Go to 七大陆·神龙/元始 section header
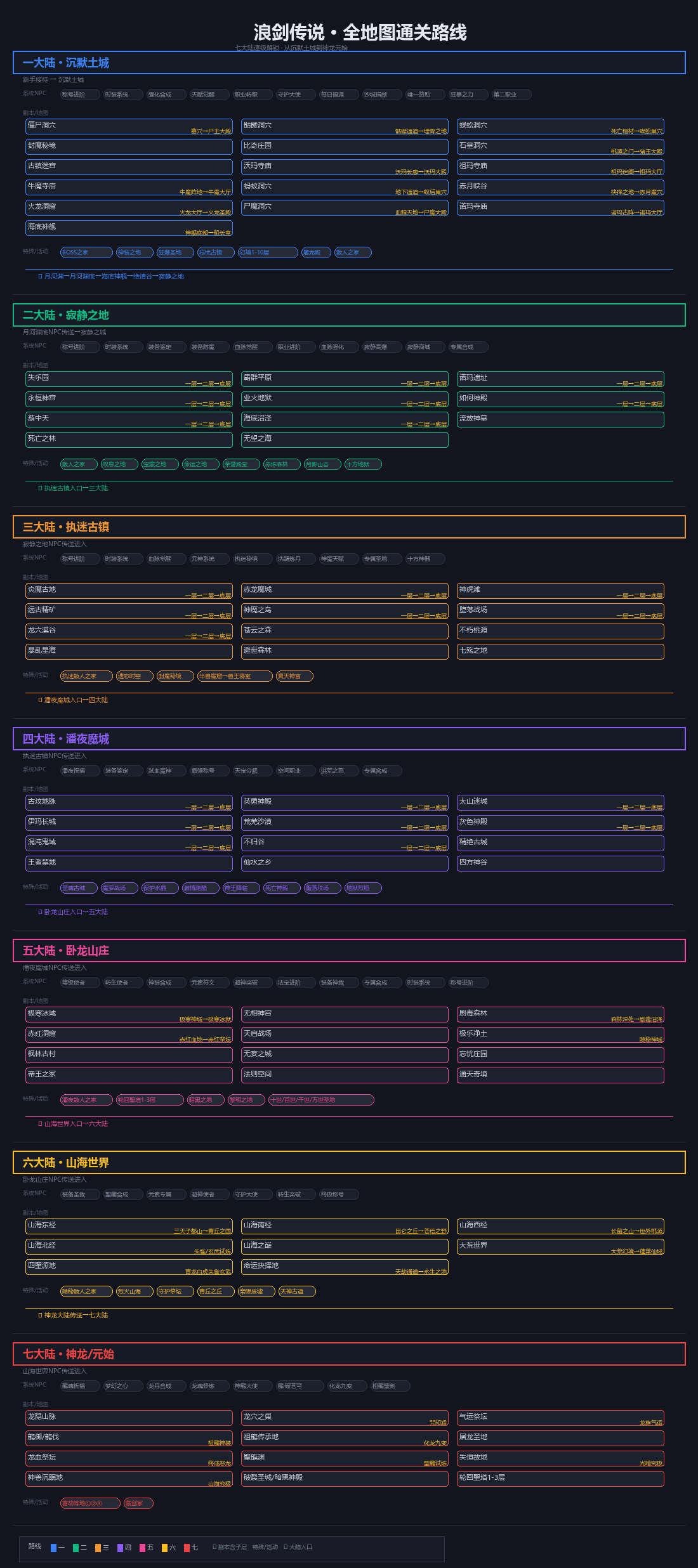The image size is (698, 1568). click(349, 1354)
